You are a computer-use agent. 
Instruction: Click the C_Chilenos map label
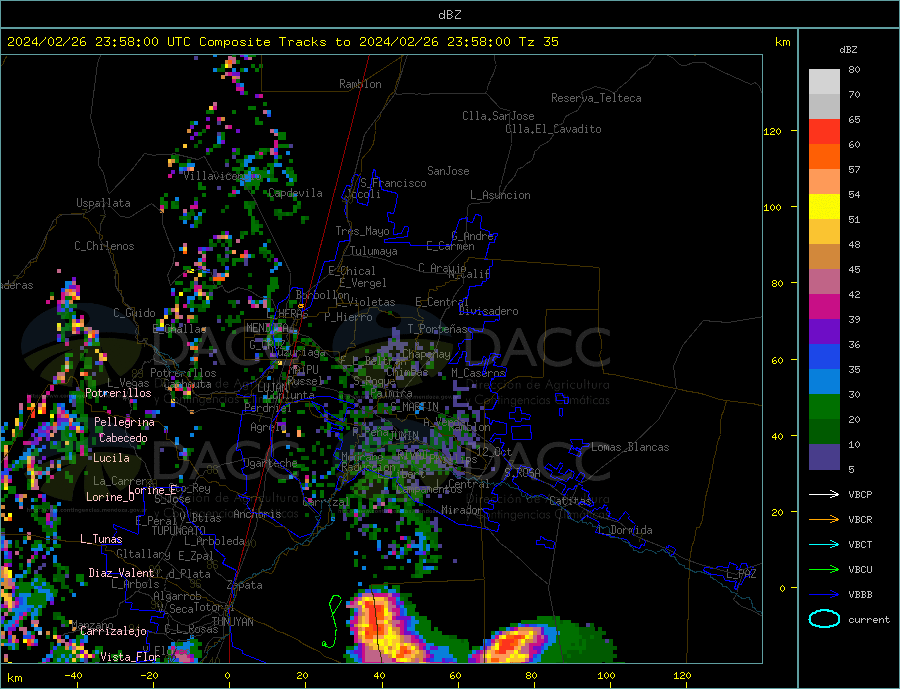104,246
